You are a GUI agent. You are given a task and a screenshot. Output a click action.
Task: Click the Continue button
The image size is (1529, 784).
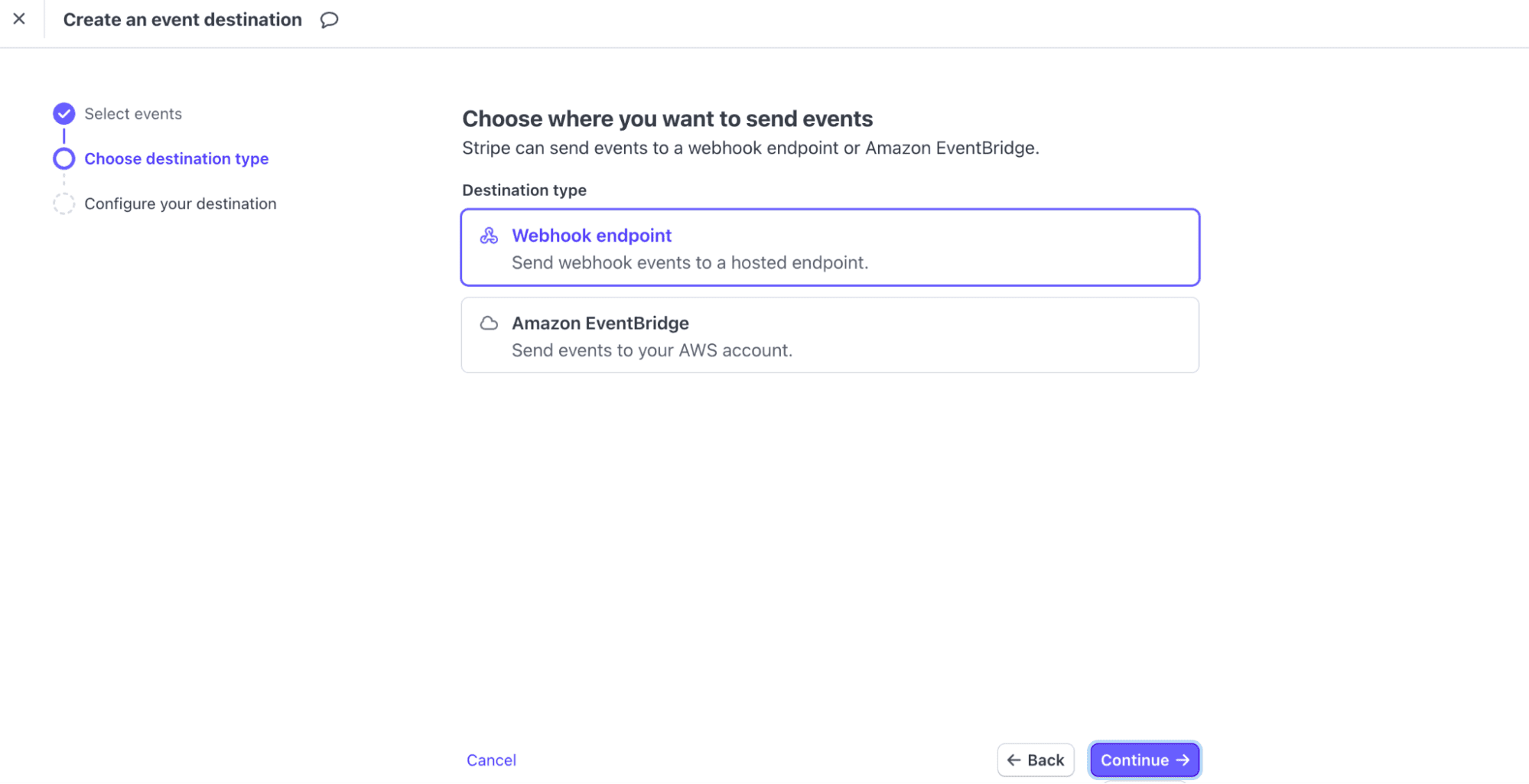[1143, 760]
